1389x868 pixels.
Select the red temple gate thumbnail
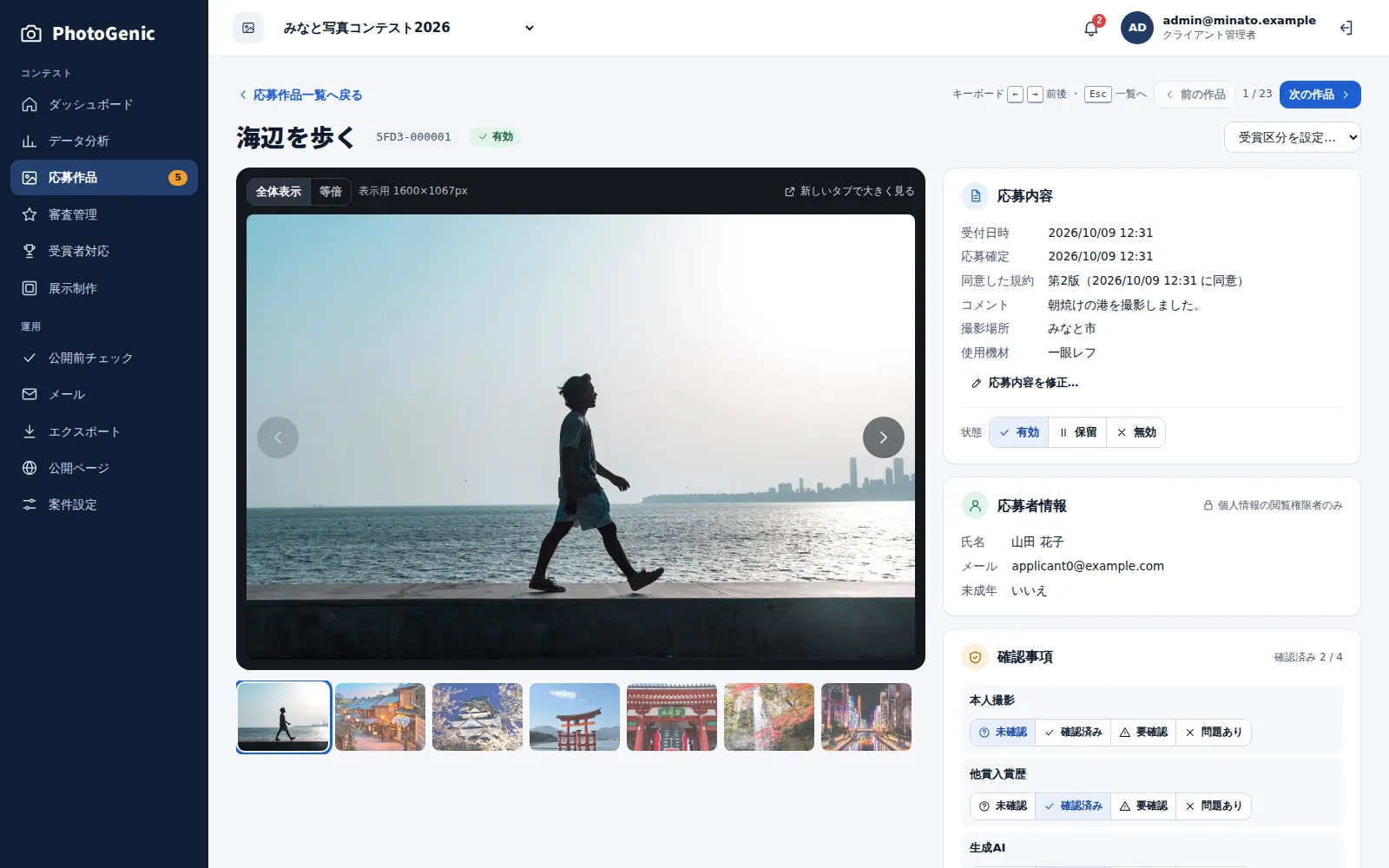click(x=672, y=717)
